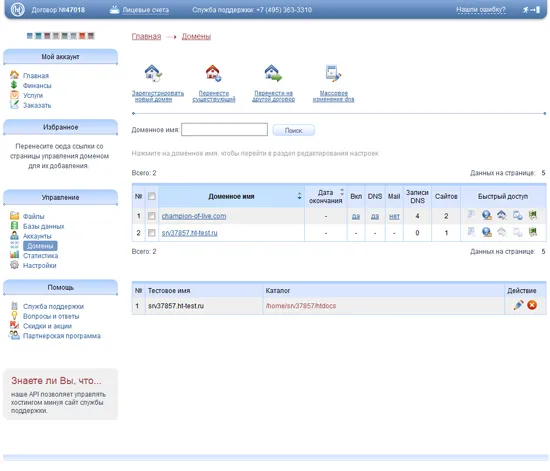Click the bar chart icon beside Статистика
The height and width of the screenshot is (471, 550).
pos(14,255)
